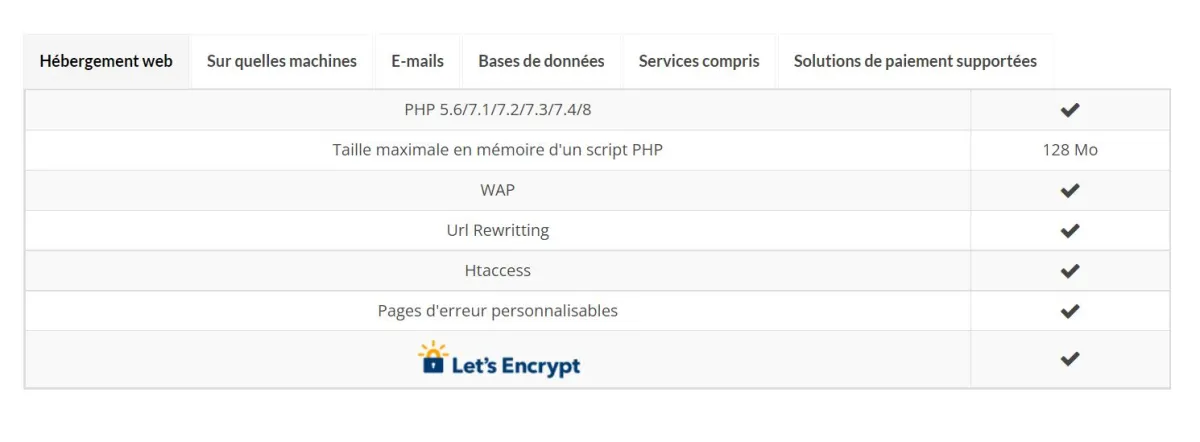Click the Url Rewritting checkmark icon

1069,231
